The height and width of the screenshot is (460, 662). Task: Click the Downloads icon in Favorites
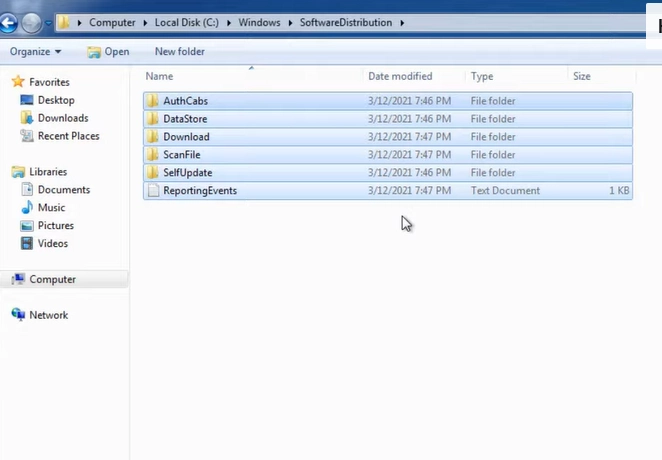[x=27, y=118]
